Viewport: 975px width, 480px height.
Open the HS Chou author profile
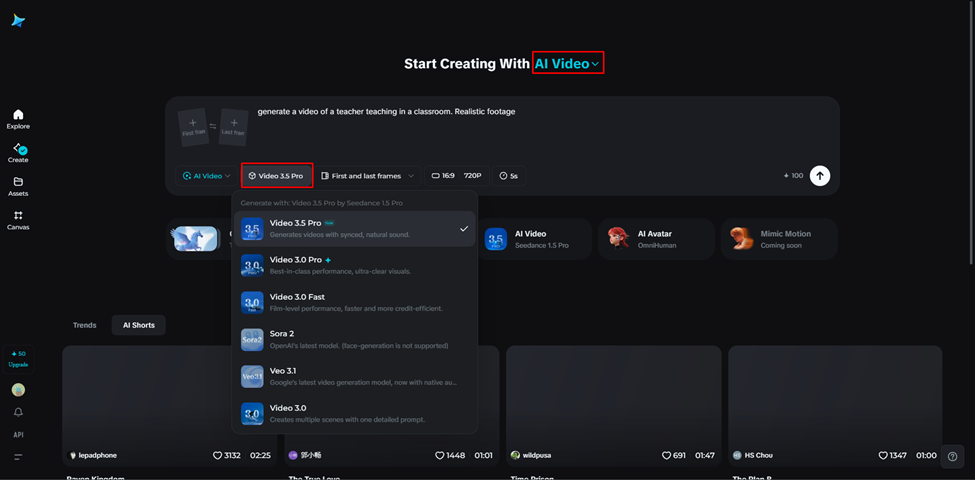753,456
